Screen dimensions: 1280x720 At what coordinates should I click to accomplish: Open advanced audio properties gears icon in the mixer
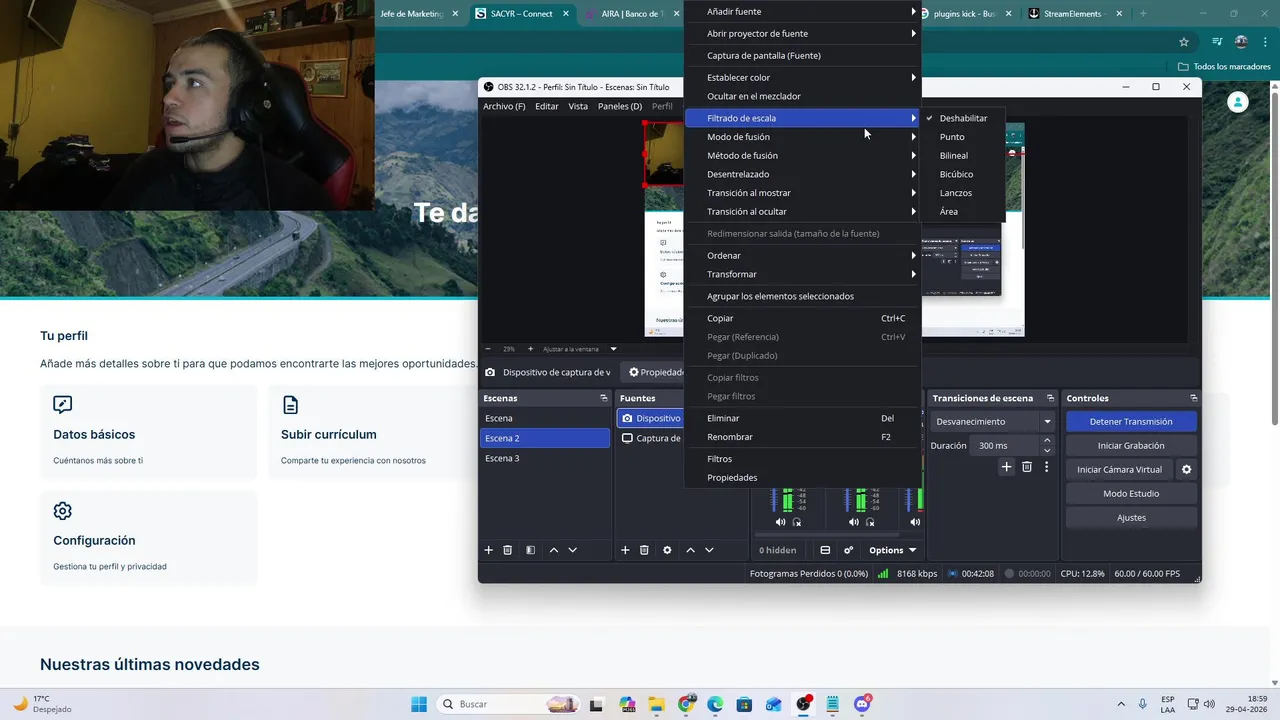click(x=849, y=550)
